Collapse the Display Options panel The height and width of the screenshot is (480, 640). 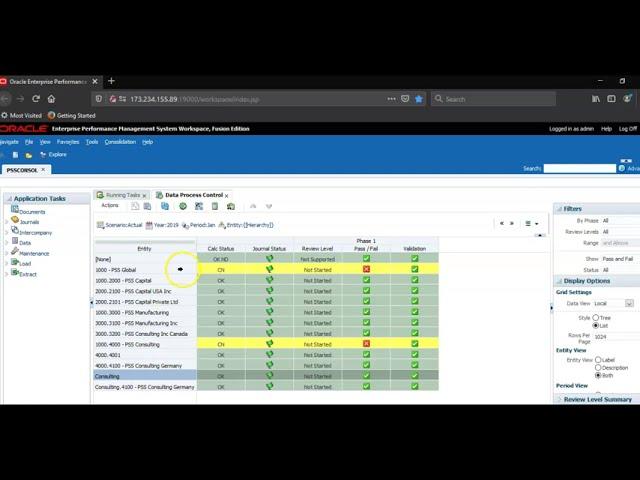point(559,281)
